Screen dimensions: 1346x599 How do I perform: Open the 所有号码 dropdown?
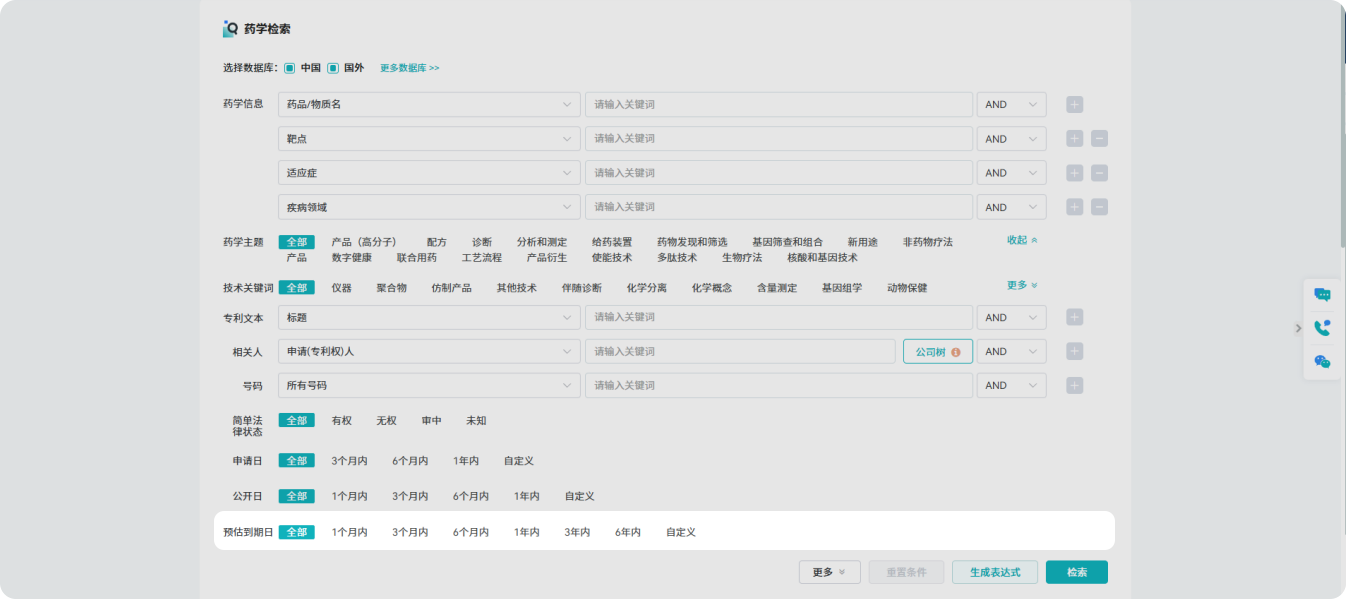[429, 385]
